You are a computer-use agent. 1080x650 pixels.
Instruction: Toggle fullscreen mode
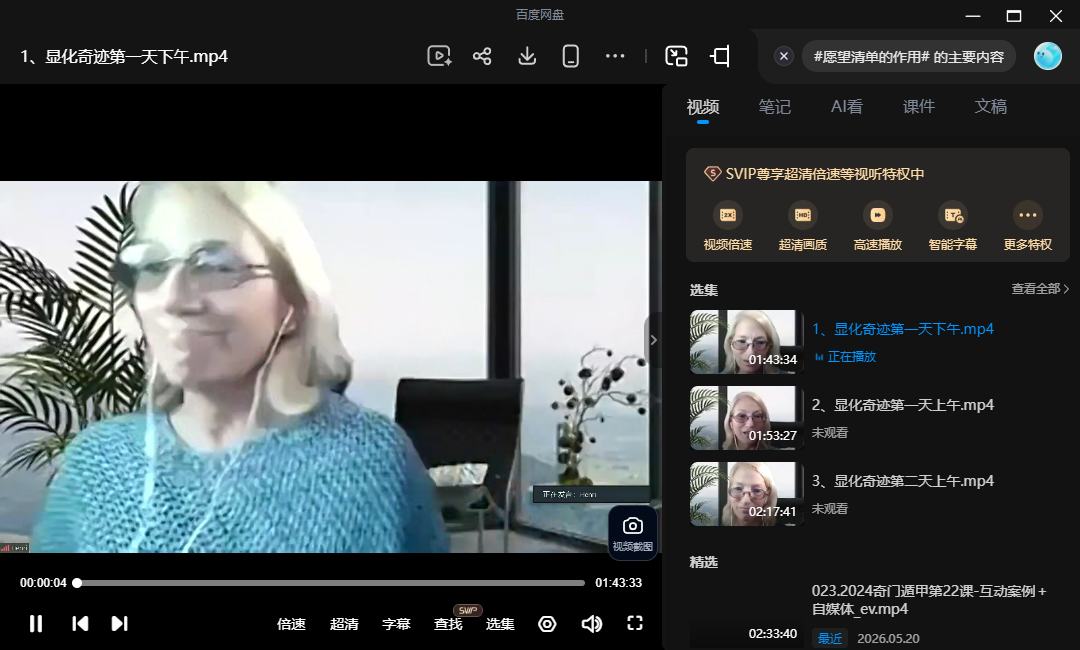click(635, 623)
